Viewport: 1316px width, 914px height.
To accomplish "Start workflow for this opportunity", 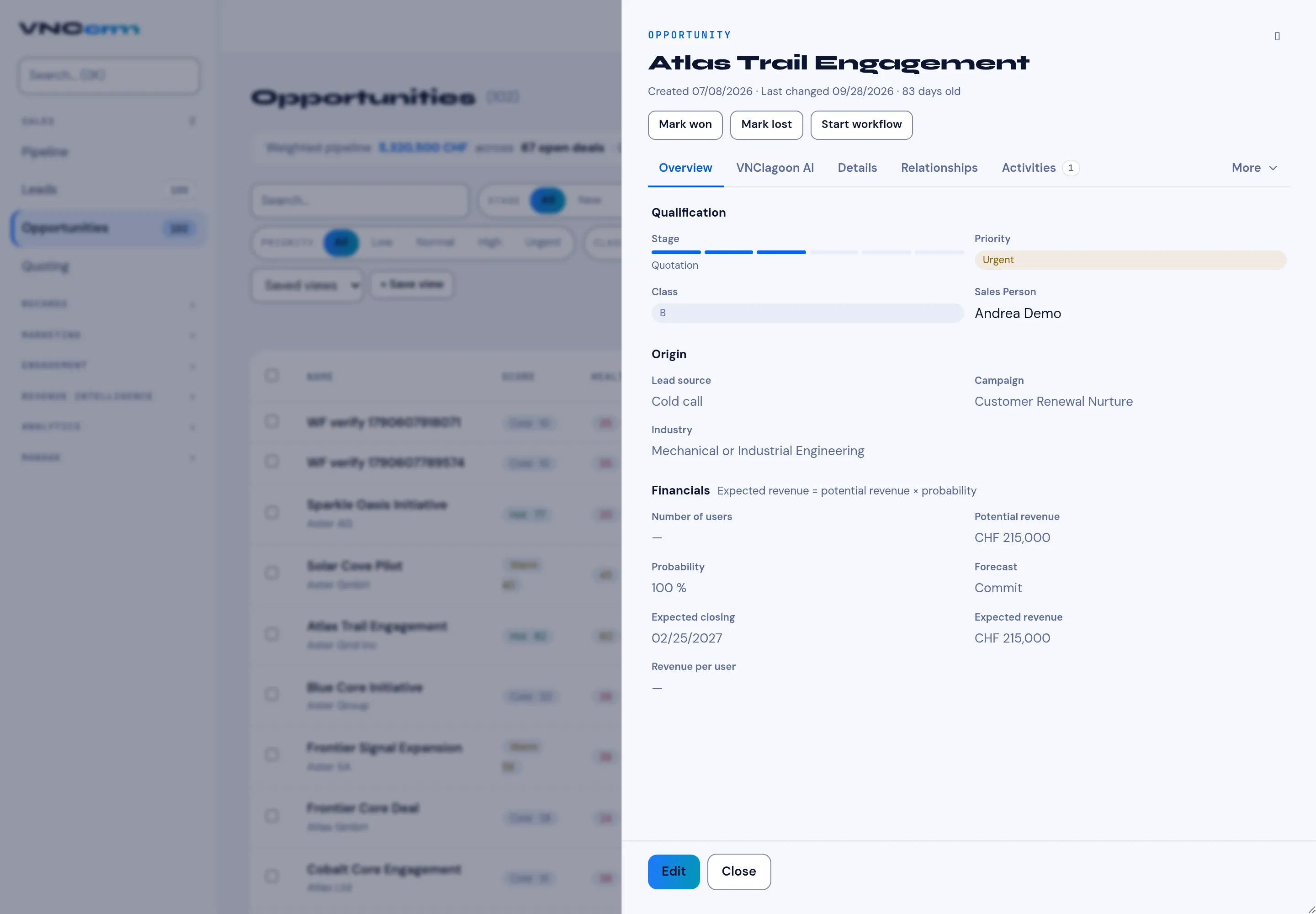I will click(861, 125).
